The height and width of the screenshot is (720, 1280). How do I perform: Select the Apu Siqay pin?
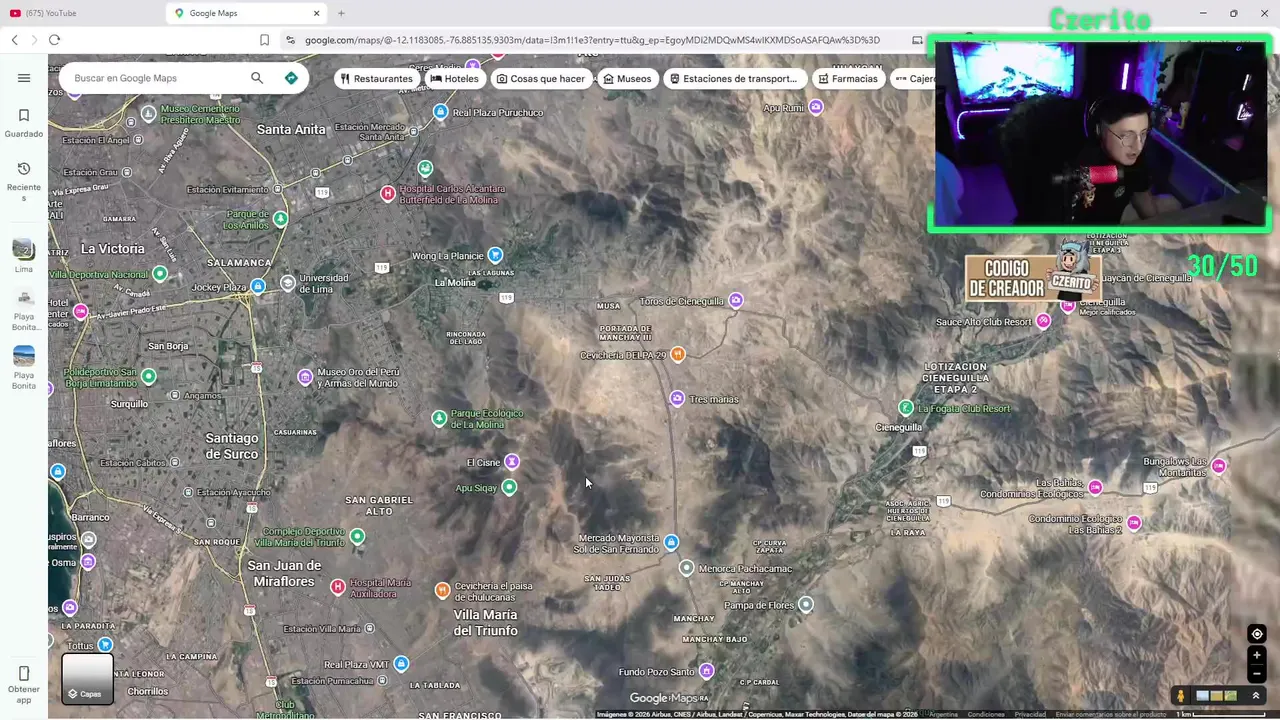click(x=509, y=487)
